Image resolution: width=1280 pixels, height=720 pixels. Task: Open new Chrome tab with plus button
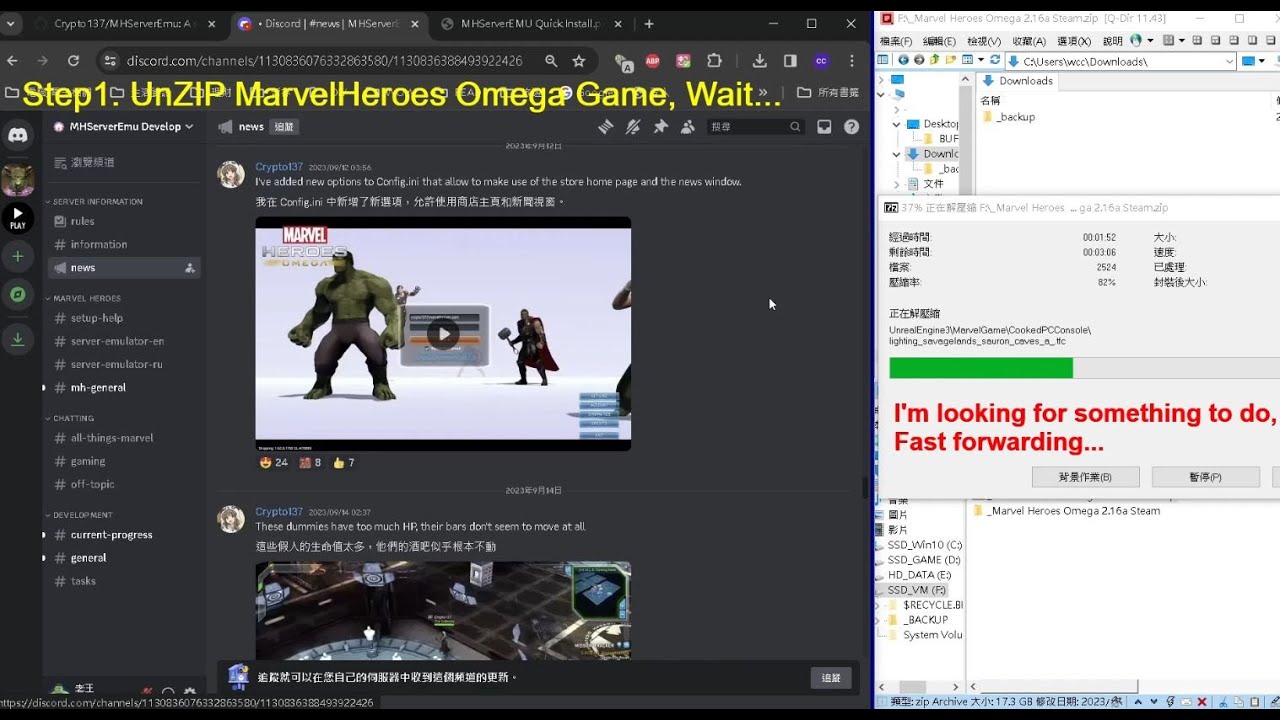[x=649, y=23]
